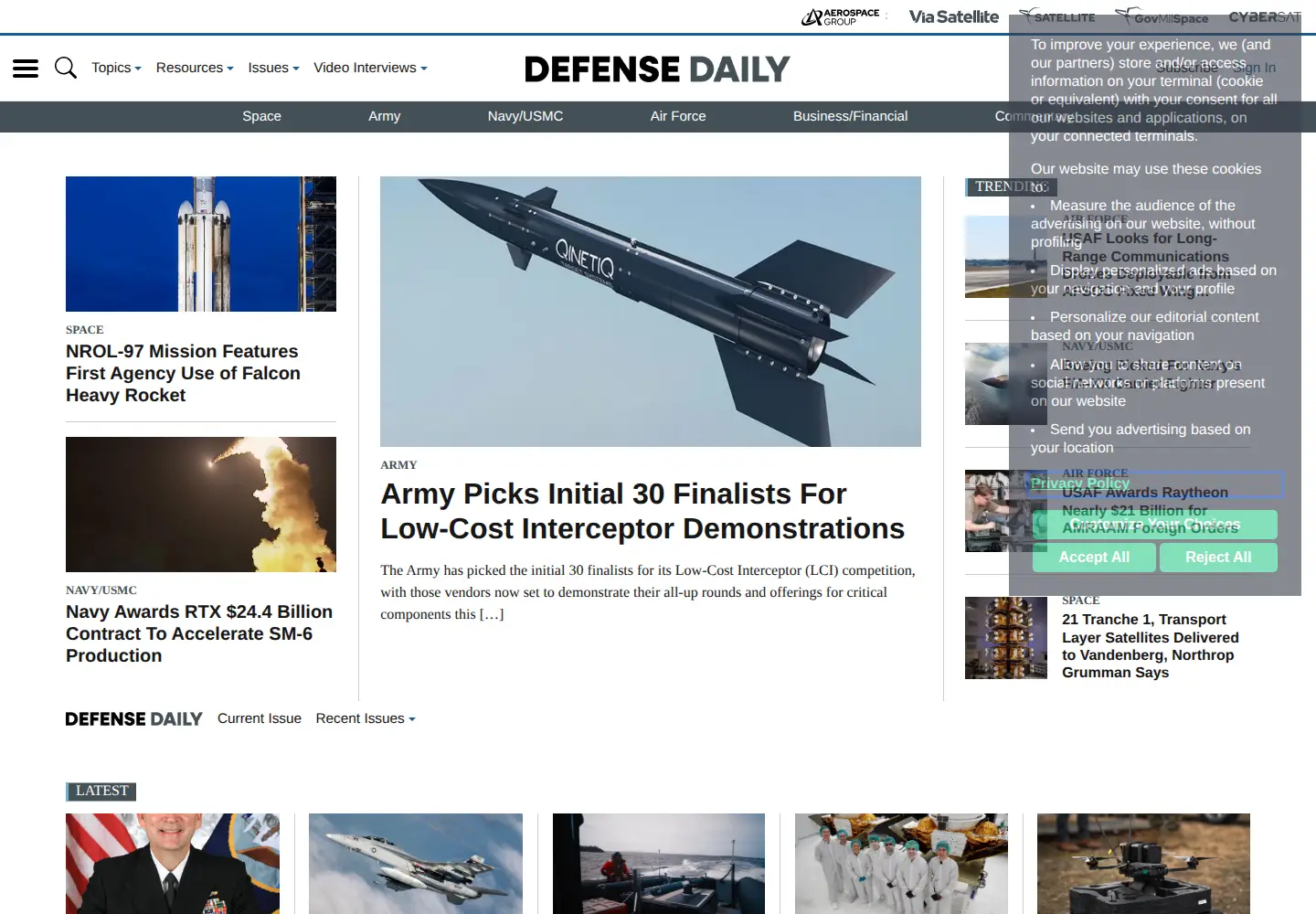Expand the Issues dropdown
This screenshot has height=914, width=1316.
[273, 68]
